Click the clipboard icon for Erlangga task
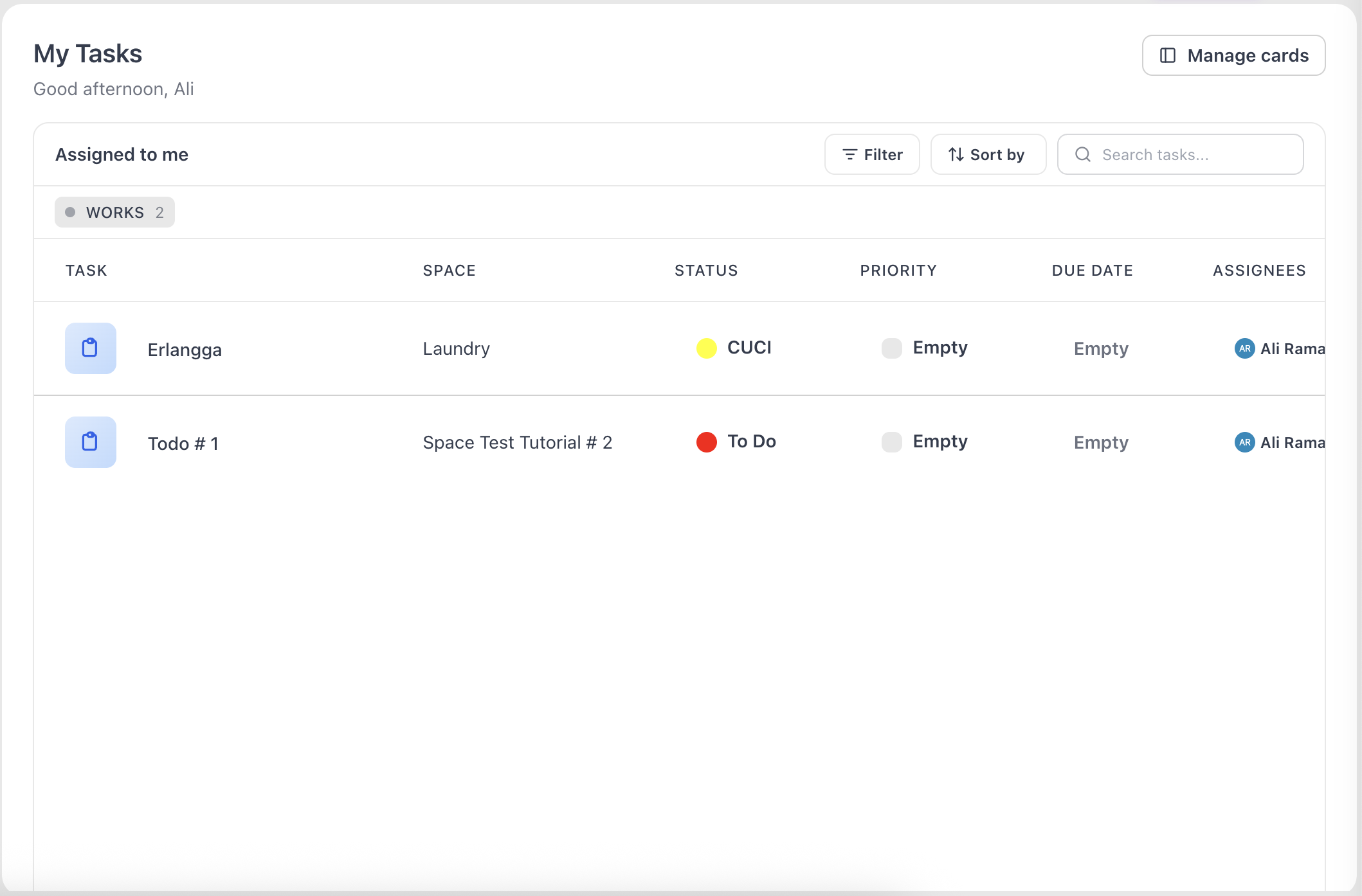Viewport: 1362px width, 896px height. [90, 348]
